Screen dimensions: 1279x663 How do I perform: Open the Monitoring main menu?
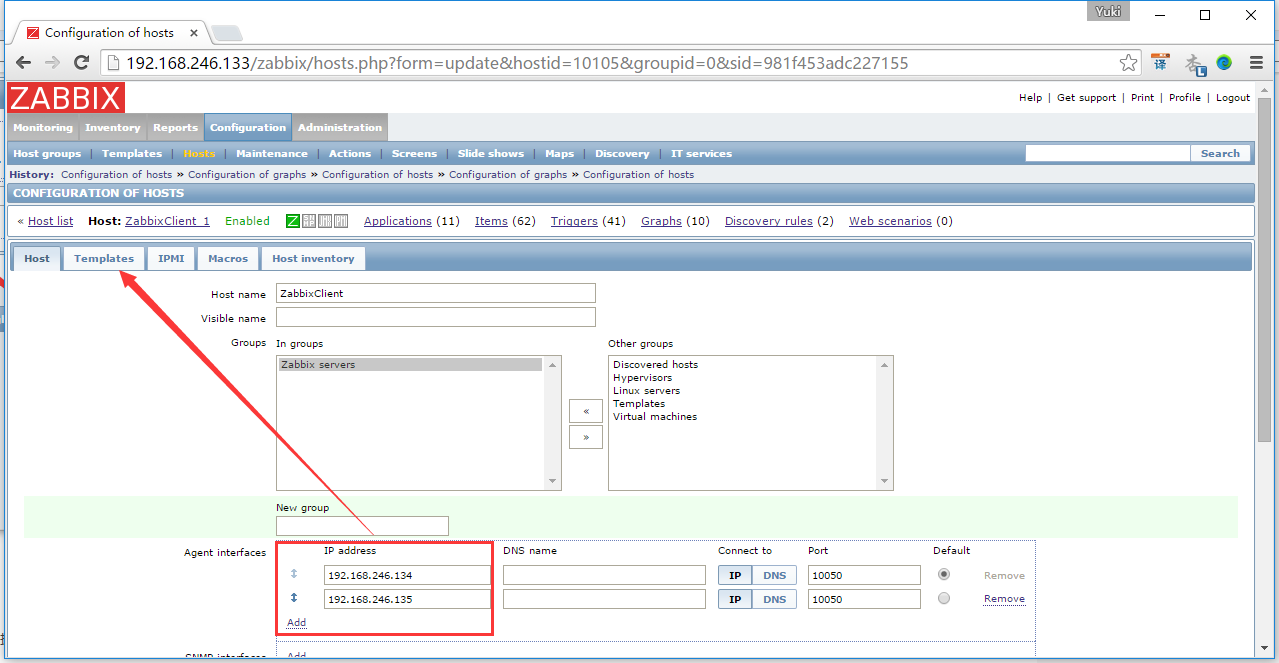tap(43, 128)
